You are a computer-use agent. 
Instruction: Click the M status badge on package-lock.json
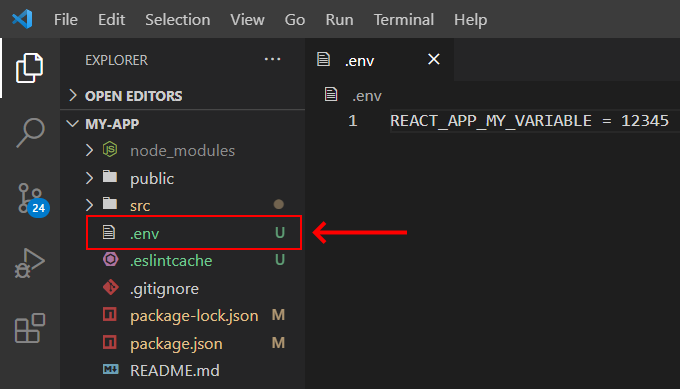pyautogui.click(x=278, y=315)
